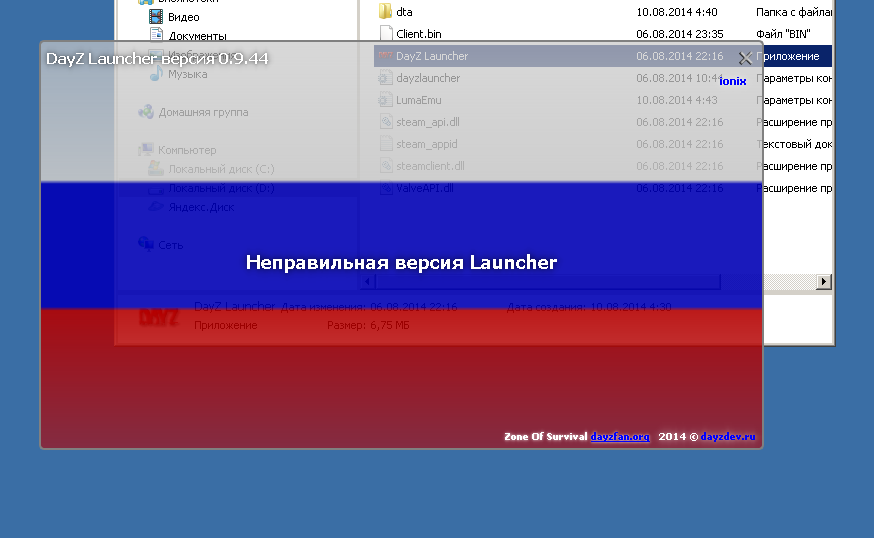Open Локальный диск (D:) in Explorer
The height and width of the screenshot is (538, 874).
(x=221, y=188)
